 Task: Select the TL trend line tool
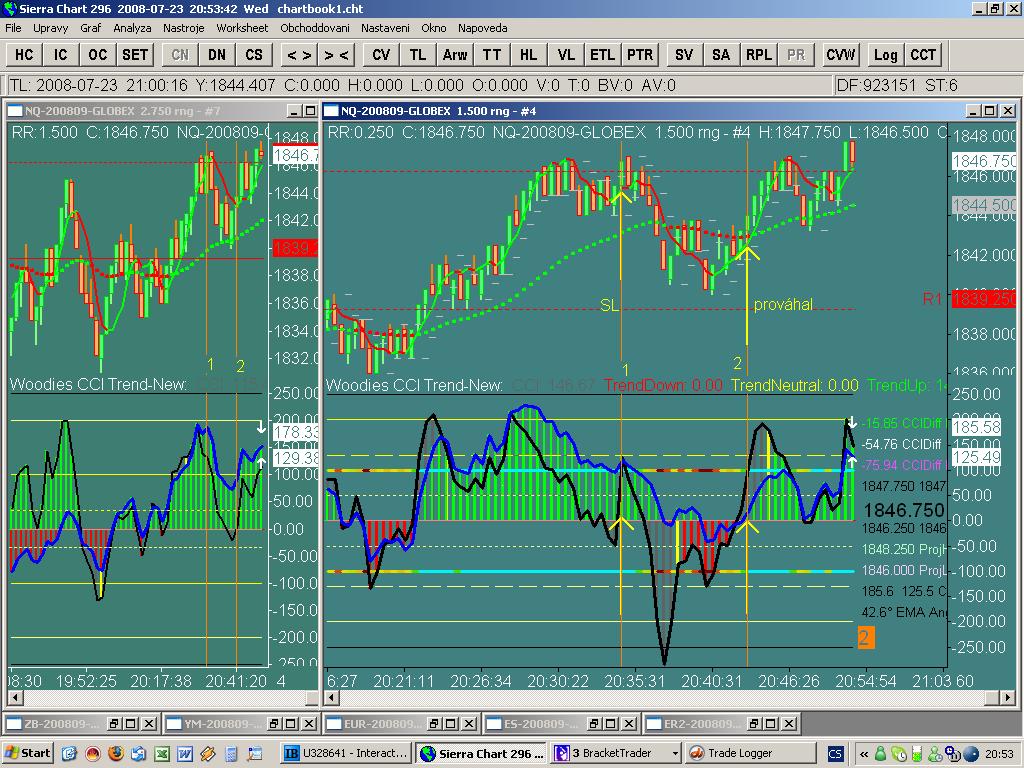click(x=418, y=55)
